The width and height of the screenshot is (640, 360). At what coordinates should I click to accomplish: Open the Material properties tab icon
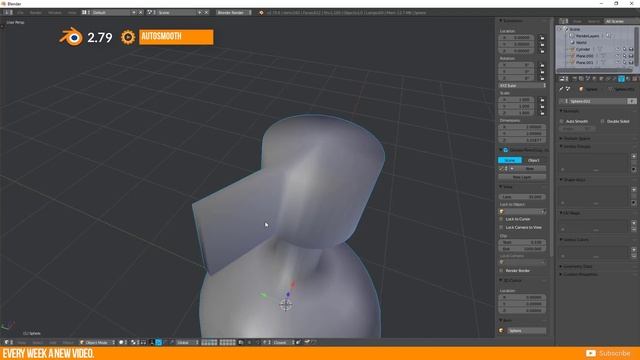628,78
